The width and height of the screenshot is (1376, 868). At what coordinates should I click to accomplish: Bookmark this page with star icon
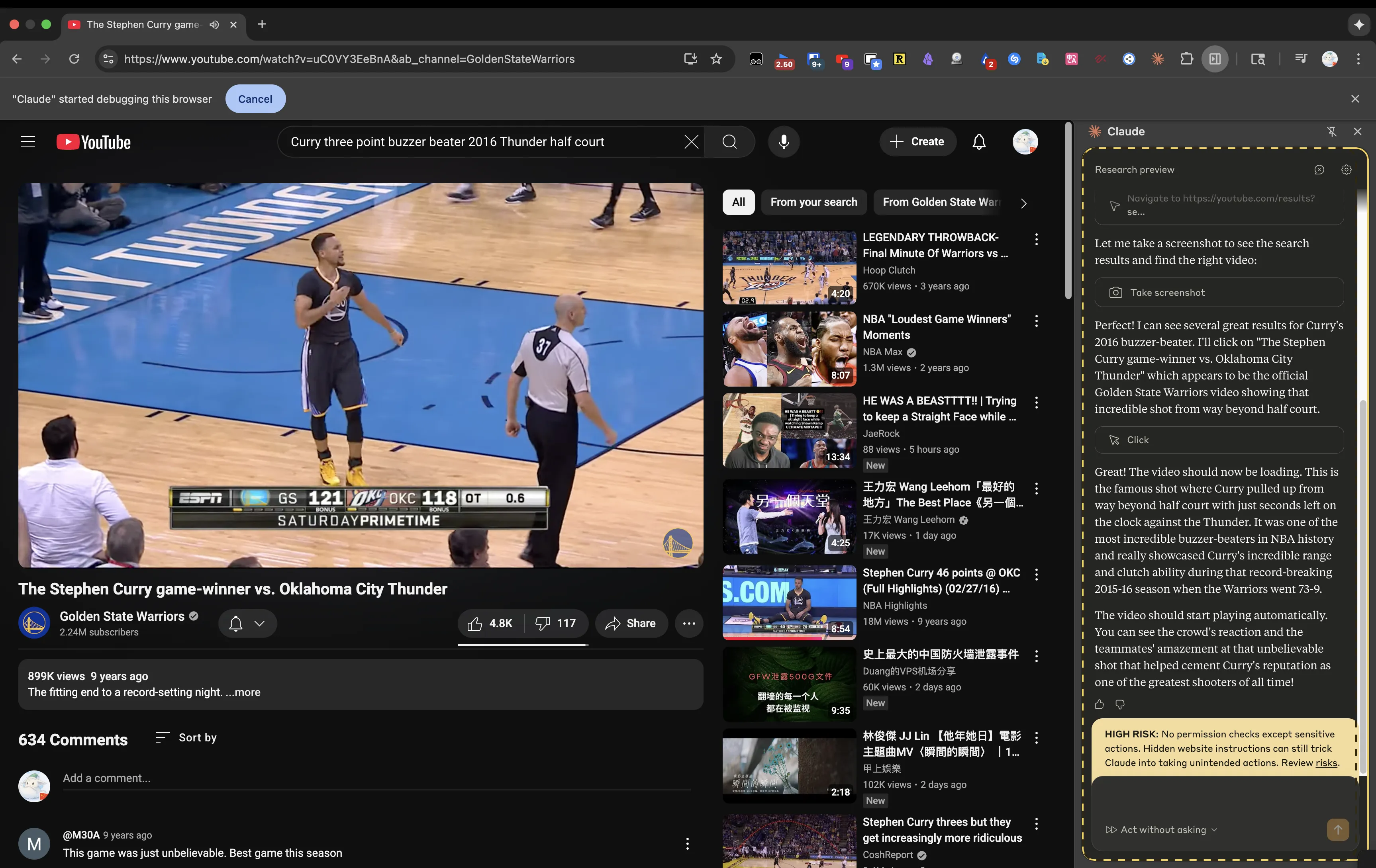[x=716, y=59]
